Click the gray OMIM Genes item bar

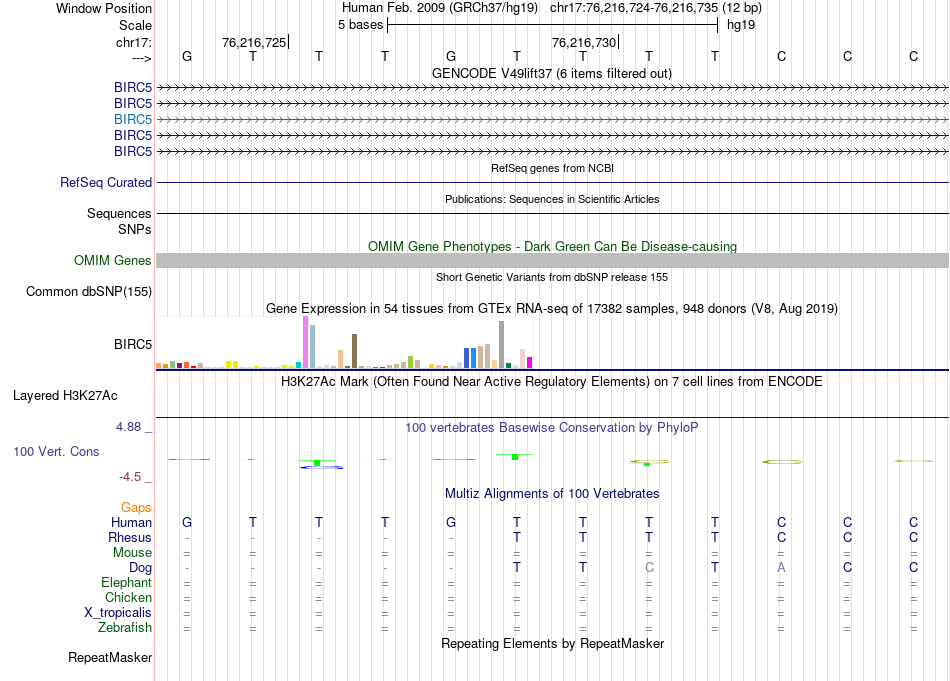(x=552, y=261)
